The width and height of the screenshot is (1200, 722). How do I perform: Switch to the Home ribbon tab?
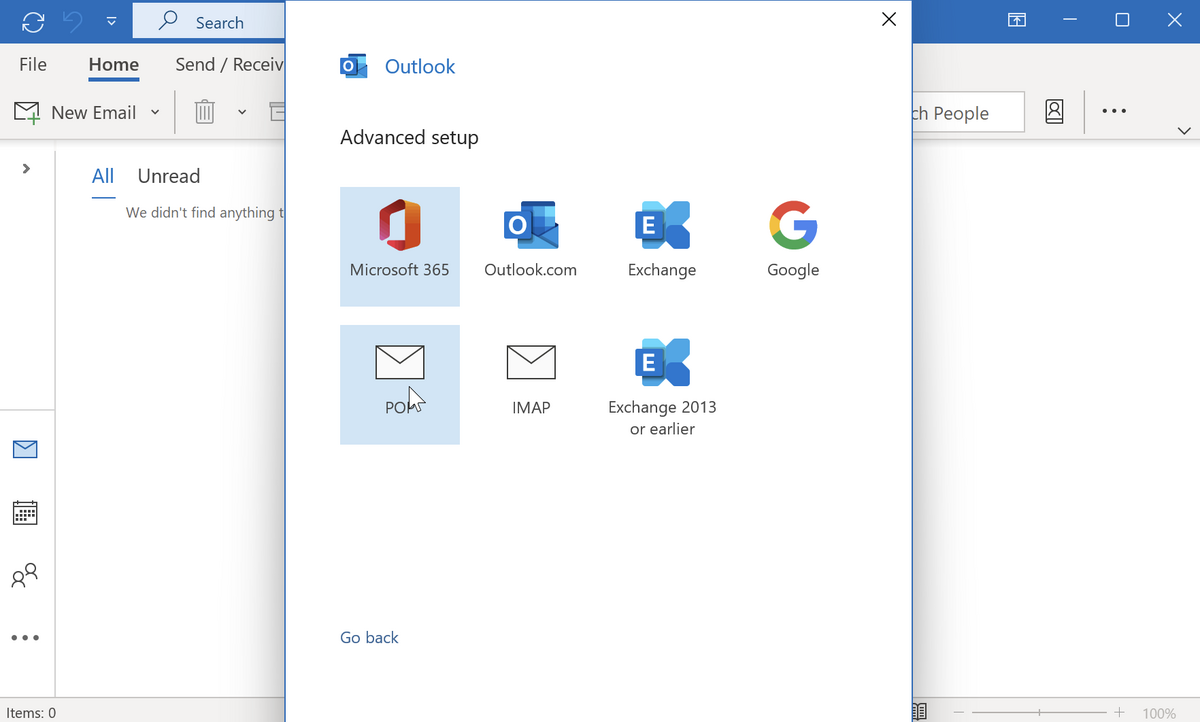point(113,65)
